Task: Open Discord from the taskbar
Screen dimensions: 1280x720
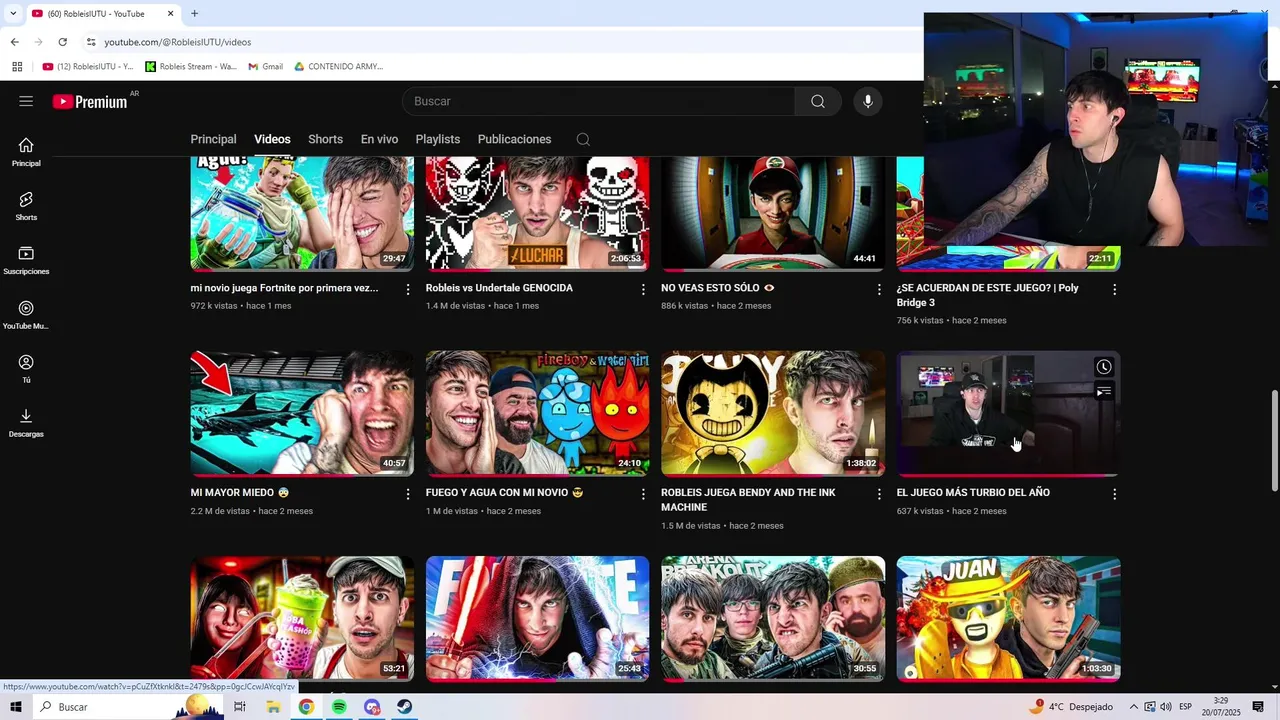Action: [x=372, y=707]
